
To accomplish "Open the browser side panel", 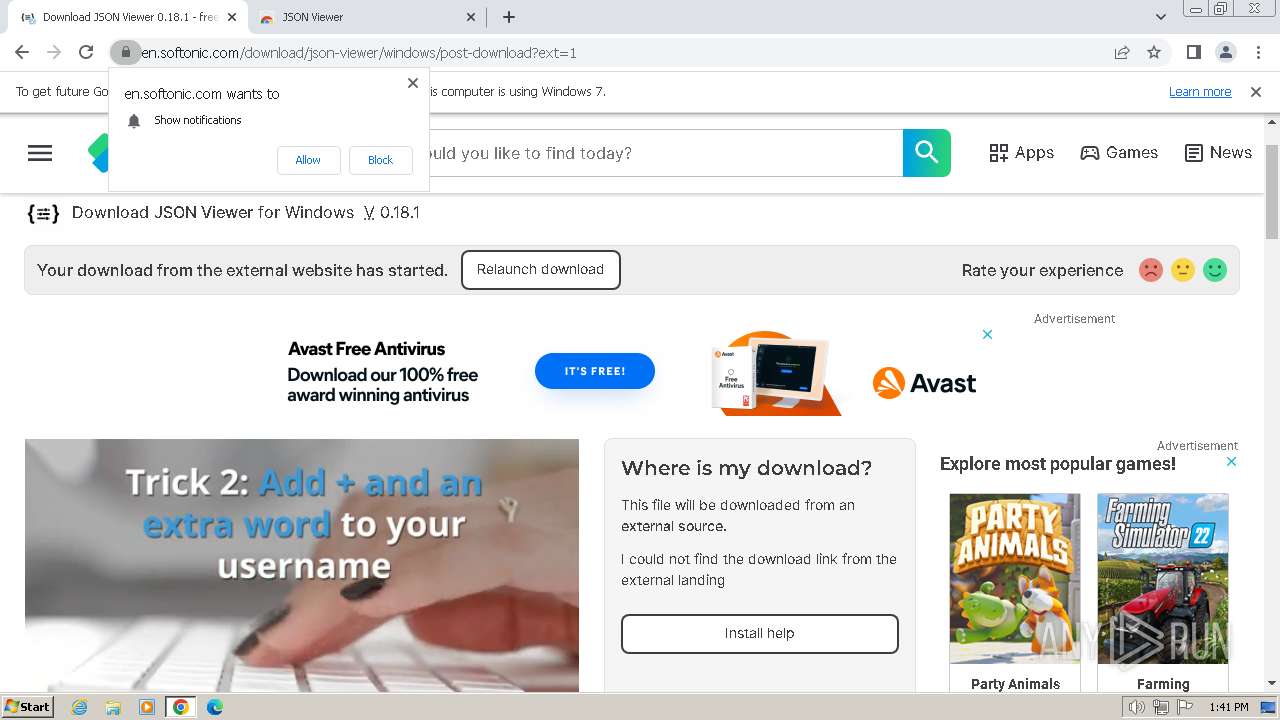I will (x=1193, y=52).
